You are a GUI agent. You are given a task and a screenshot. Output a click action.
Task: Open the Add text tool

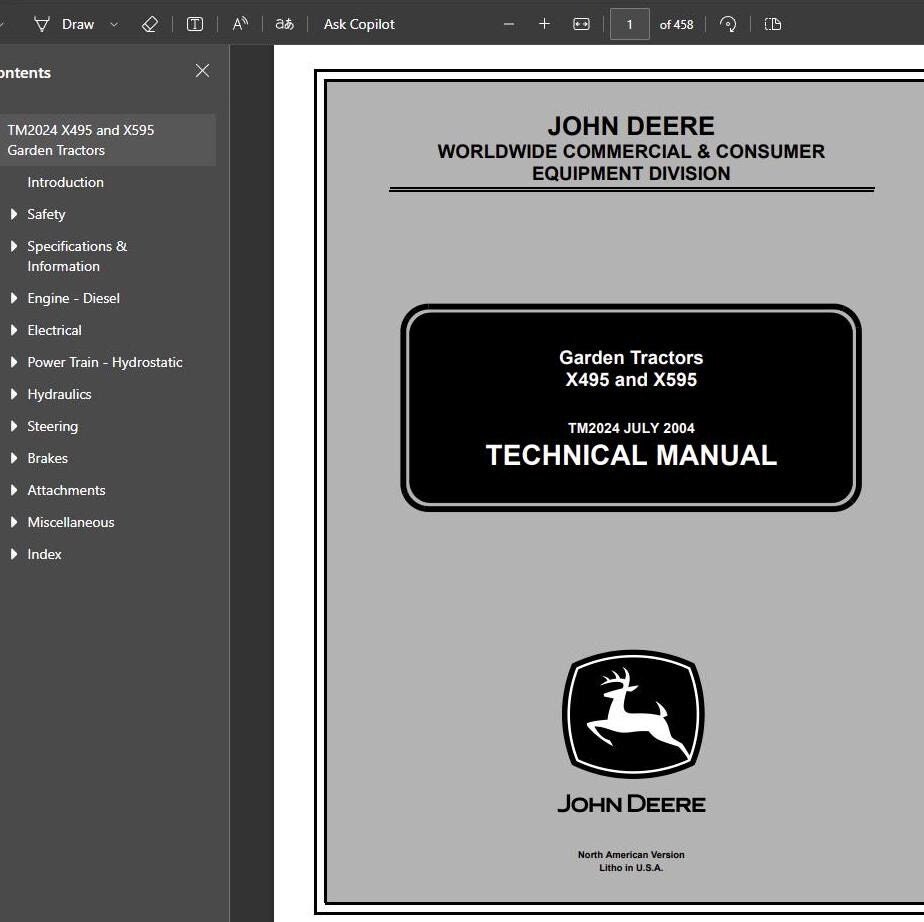coord(195,24)
